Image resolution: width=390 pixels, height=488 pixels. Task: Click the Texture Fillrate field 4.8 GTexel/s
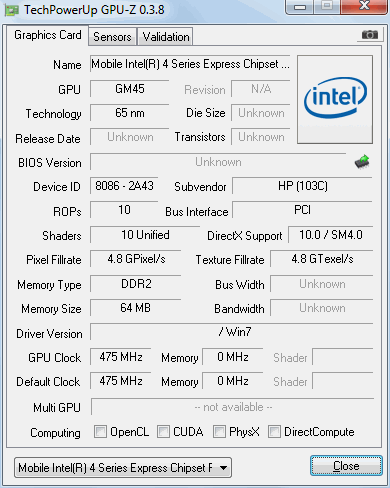point(322,259)
